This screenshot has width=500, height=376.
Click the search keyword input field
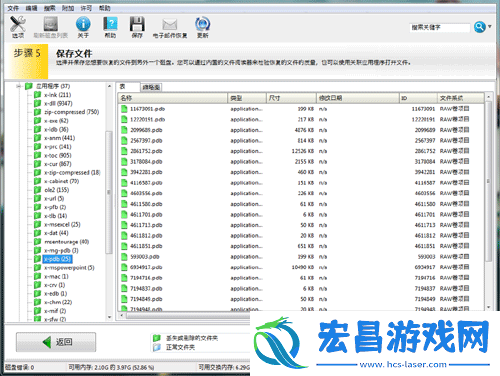point(440,27)
